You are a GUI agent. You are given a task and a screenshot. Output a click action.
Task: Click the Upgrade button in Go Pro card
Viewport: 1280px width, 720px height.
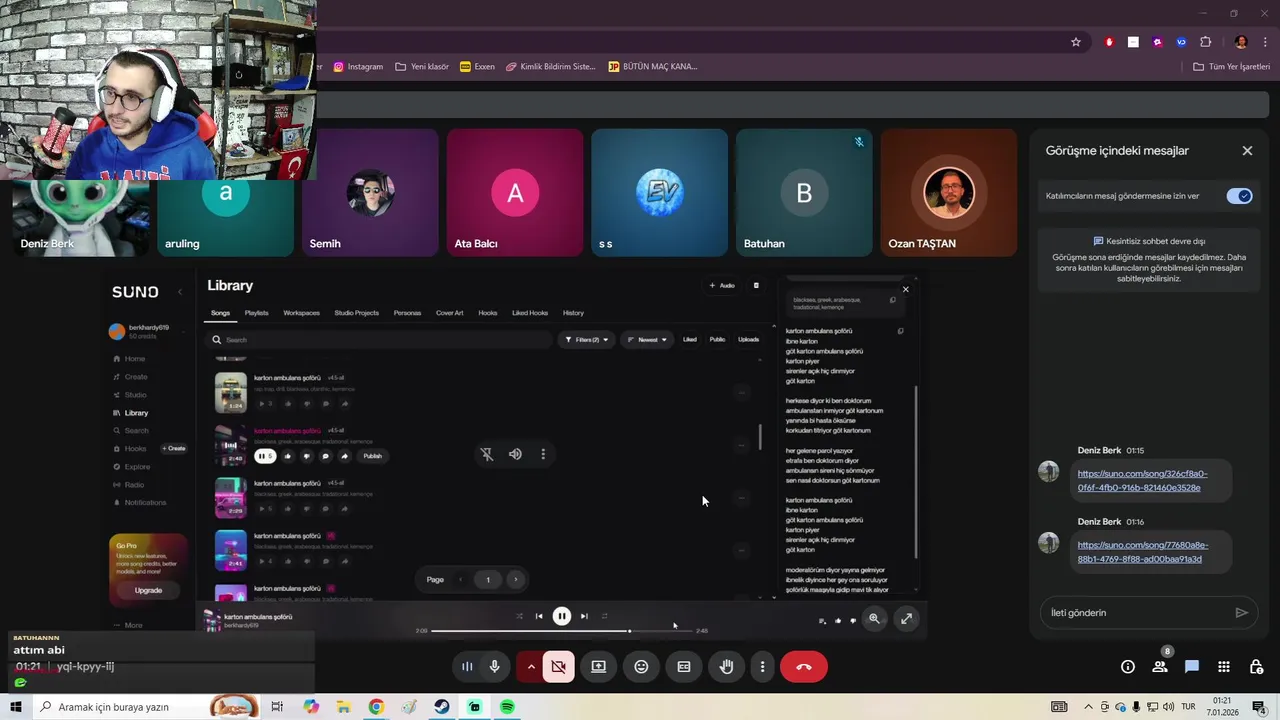(148, 590)
